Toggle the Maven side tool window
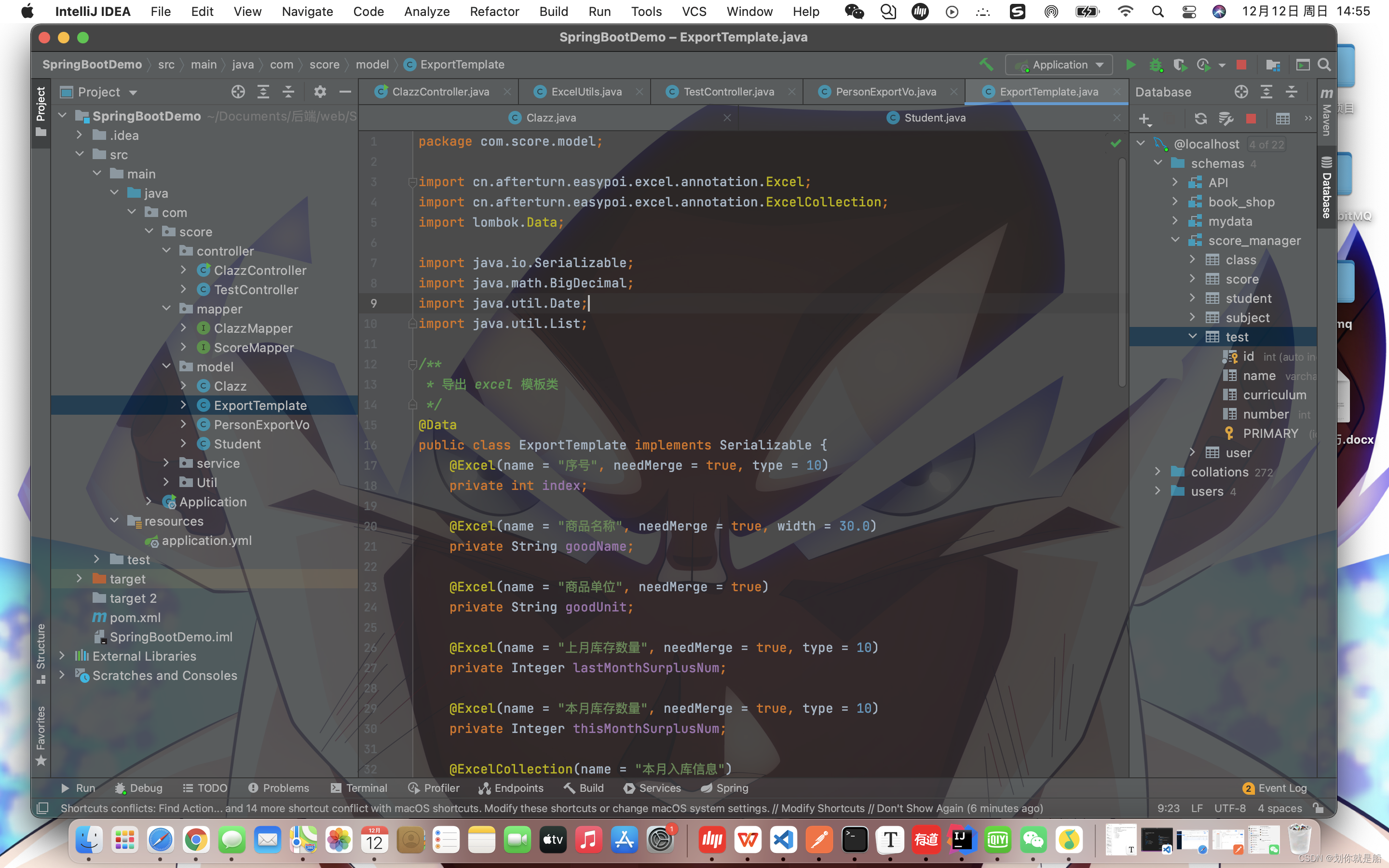 point(1326,112)
